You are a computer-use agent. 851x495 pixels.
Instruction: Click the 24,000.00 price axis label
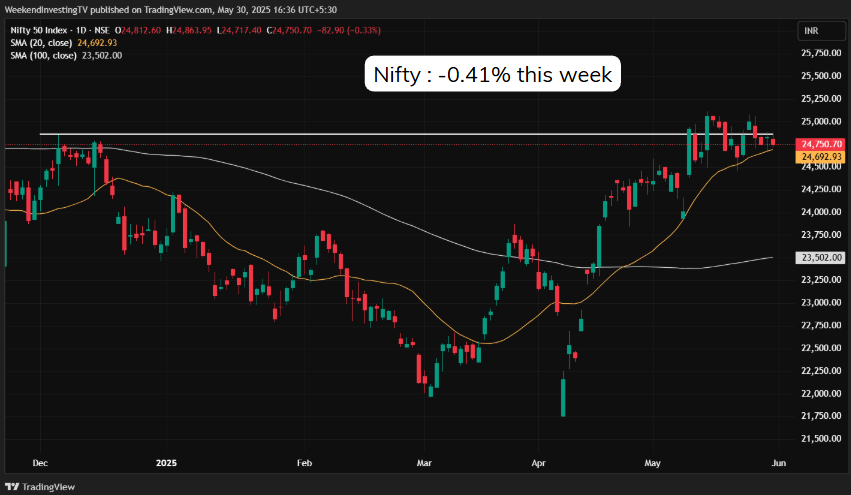click(x=821, y=212)
